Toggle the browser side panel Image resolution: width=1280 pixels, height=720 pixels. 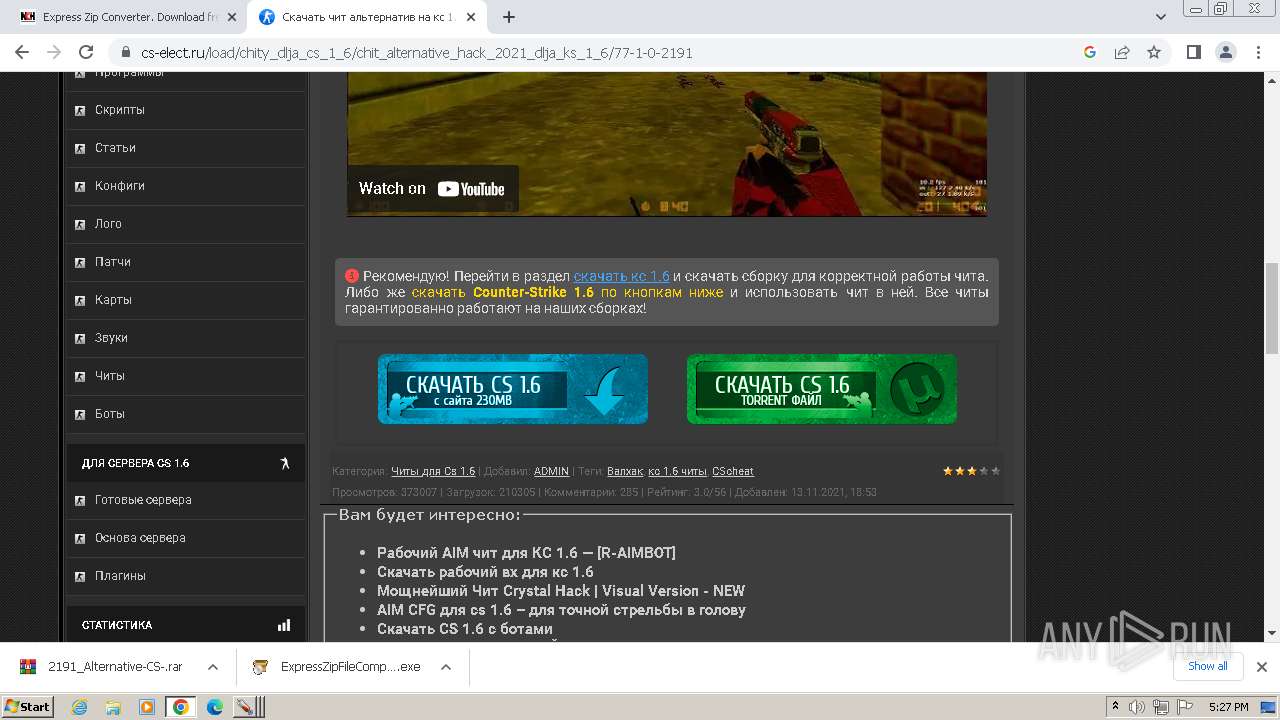point(1193,52)
